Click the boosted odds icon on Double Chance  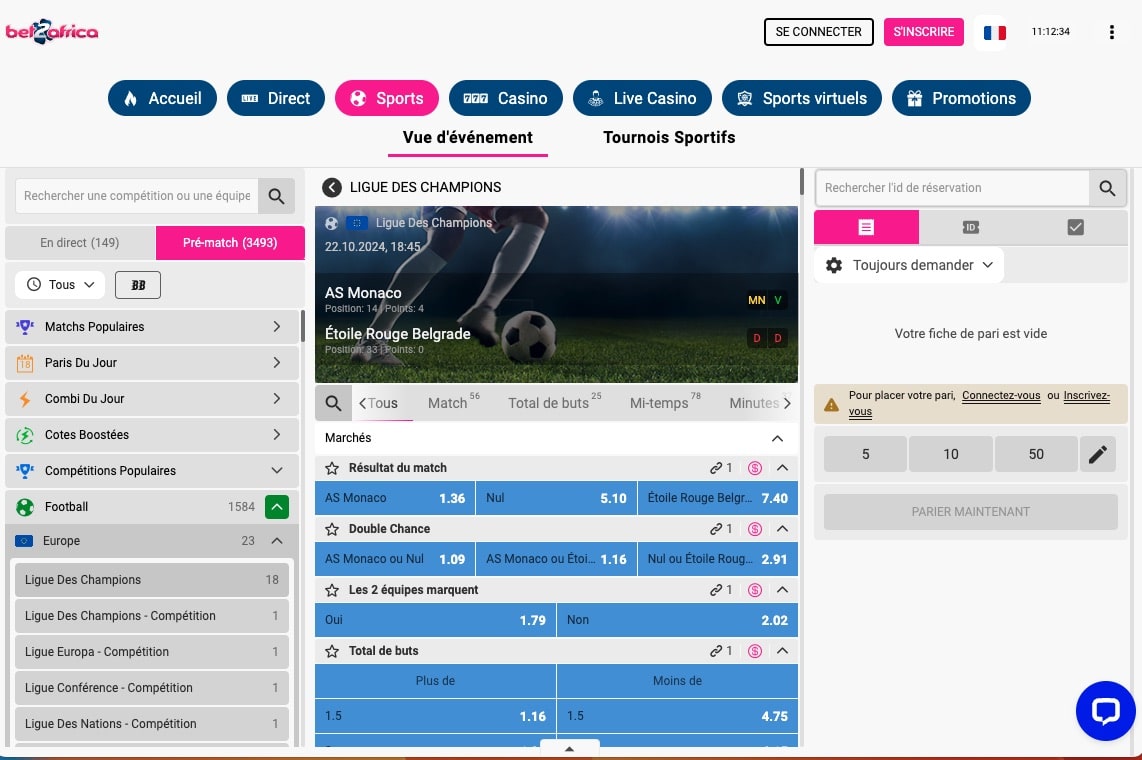pyautogui.click(x=754, y=528)
